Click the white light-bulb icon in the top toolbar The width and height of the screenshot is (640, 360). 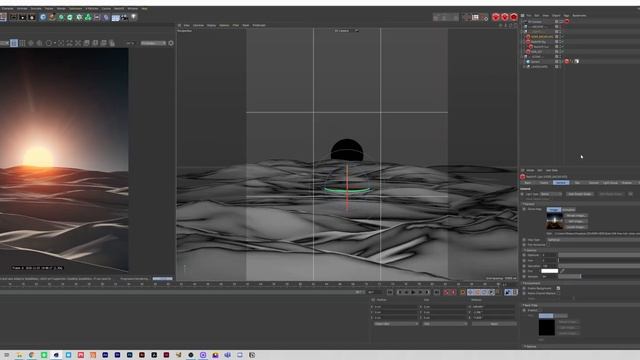(x=133, y=17)
